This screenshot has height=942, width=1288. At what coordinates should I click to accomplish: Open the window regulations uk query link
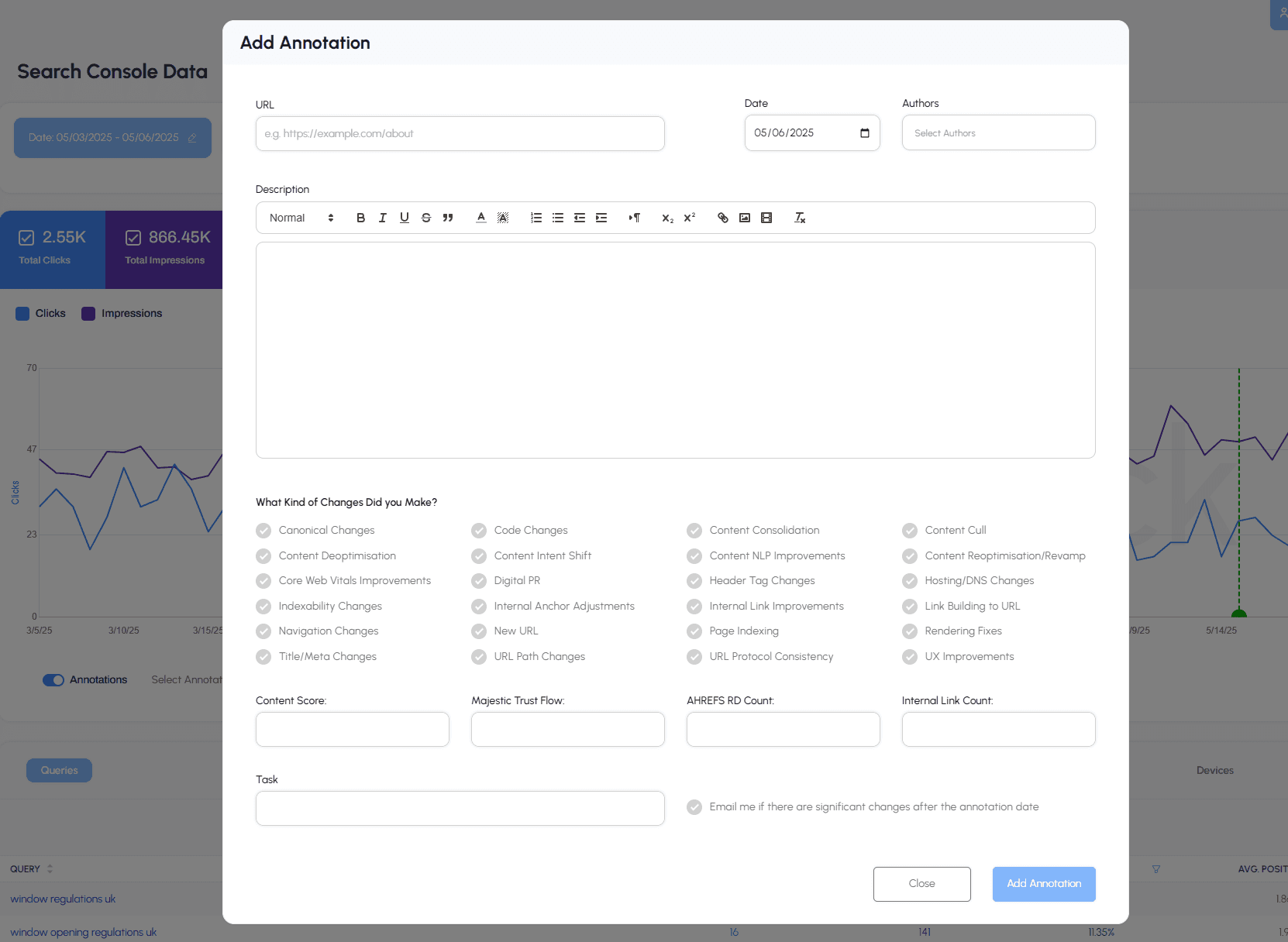pyautogui.click(x=62, y=899)
